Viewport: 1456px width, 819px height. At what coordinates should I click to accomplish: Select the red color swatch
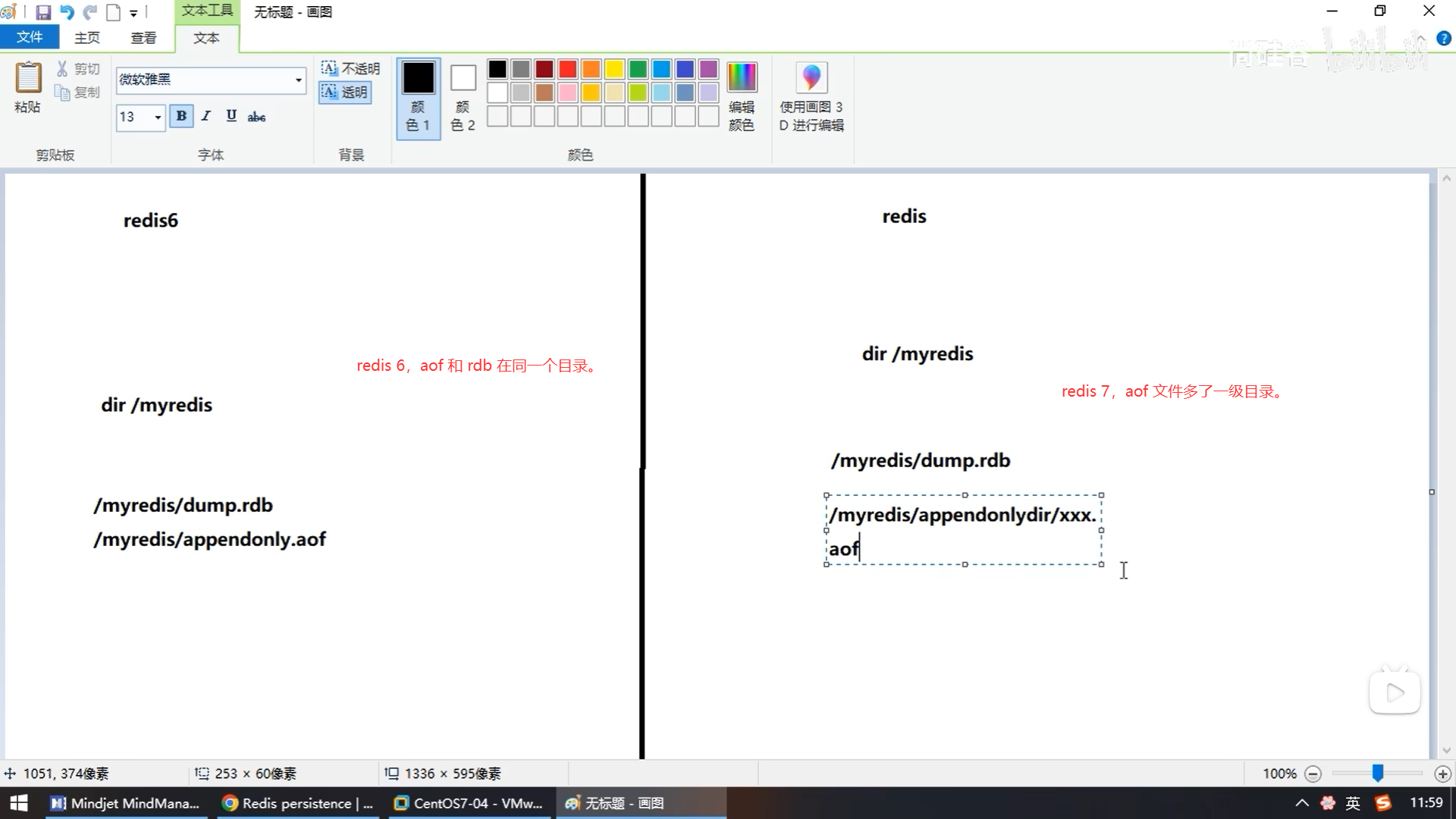tap(567, 69)
